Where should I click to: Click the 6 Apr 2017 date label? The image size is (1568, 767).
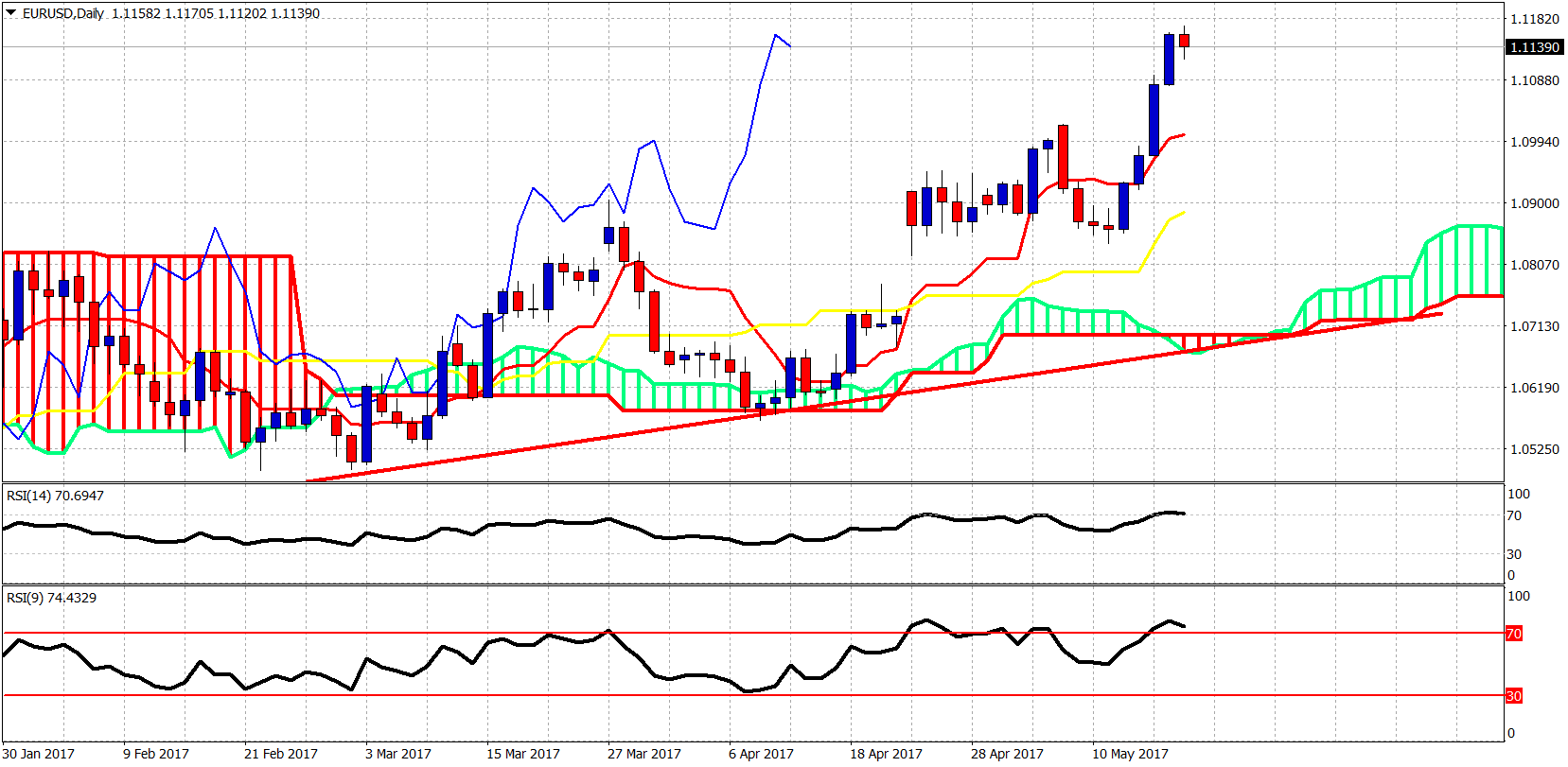tap(761, 754)
